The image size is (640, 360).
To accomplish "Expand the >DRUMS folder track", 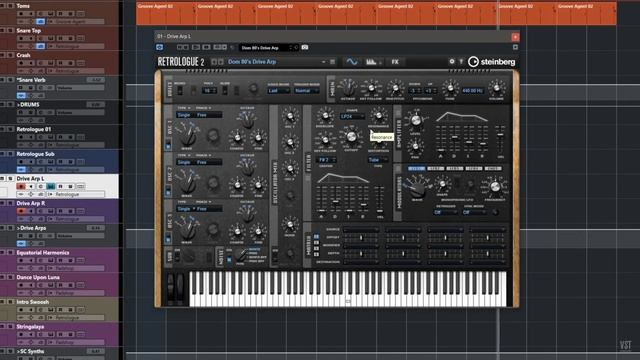I will [x=28, y=105].
